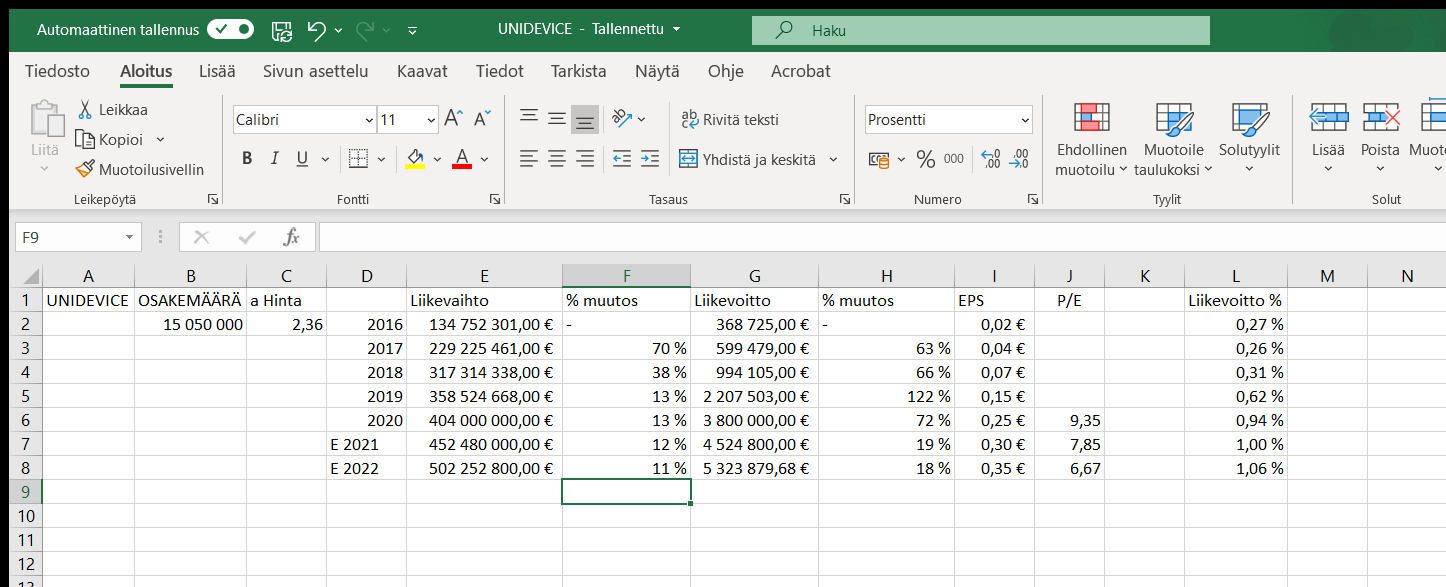Click the percent style icon
The image size is (1446, 587).
tap(925, 159)
